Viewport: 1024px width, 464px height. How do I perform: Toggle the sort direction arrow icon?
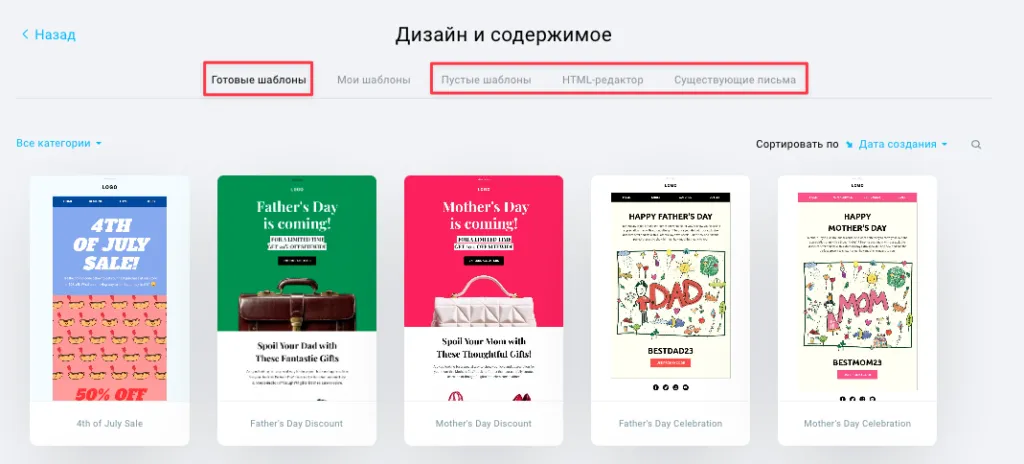pyautogui.click(x=849, y=144)
